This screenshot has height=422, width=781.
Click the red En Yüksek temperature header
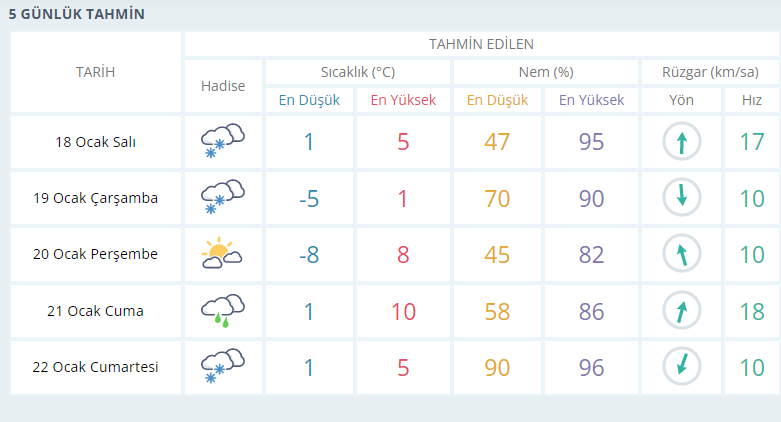click(x=403, y=100)
